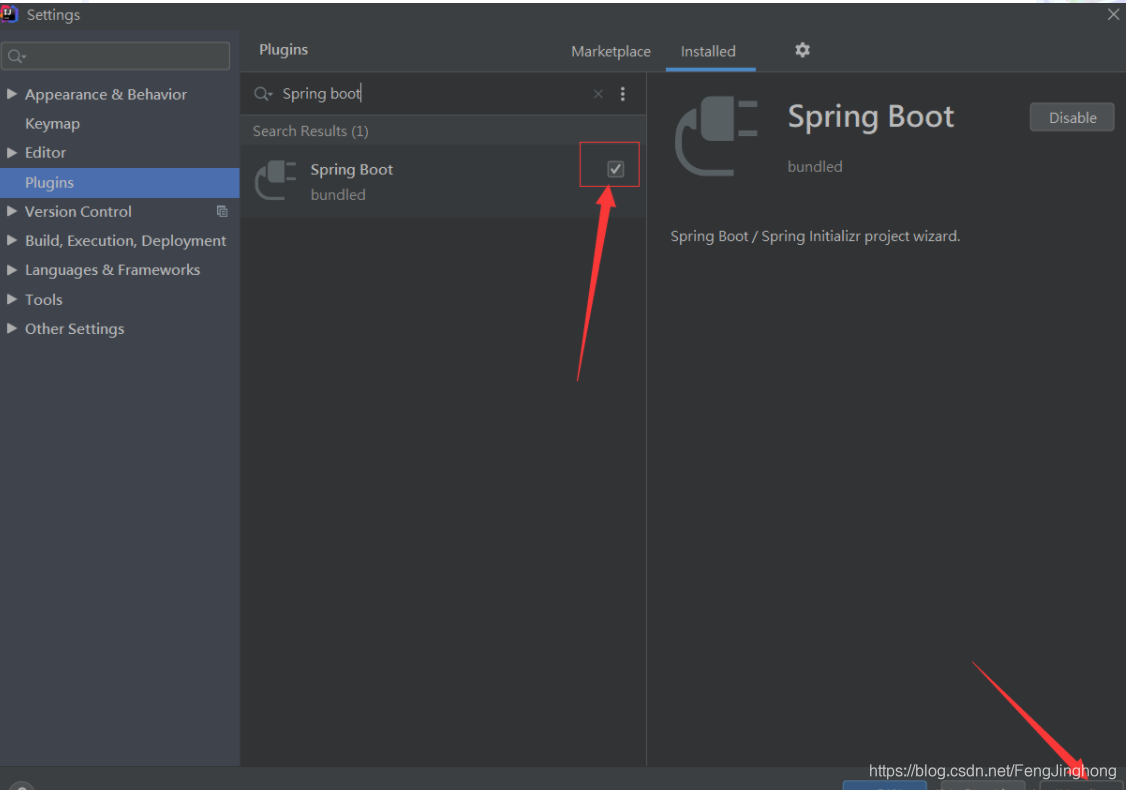Click the Spring Initializr description text
Viewport: 1126px width, 790px height.
click(815, 236)
